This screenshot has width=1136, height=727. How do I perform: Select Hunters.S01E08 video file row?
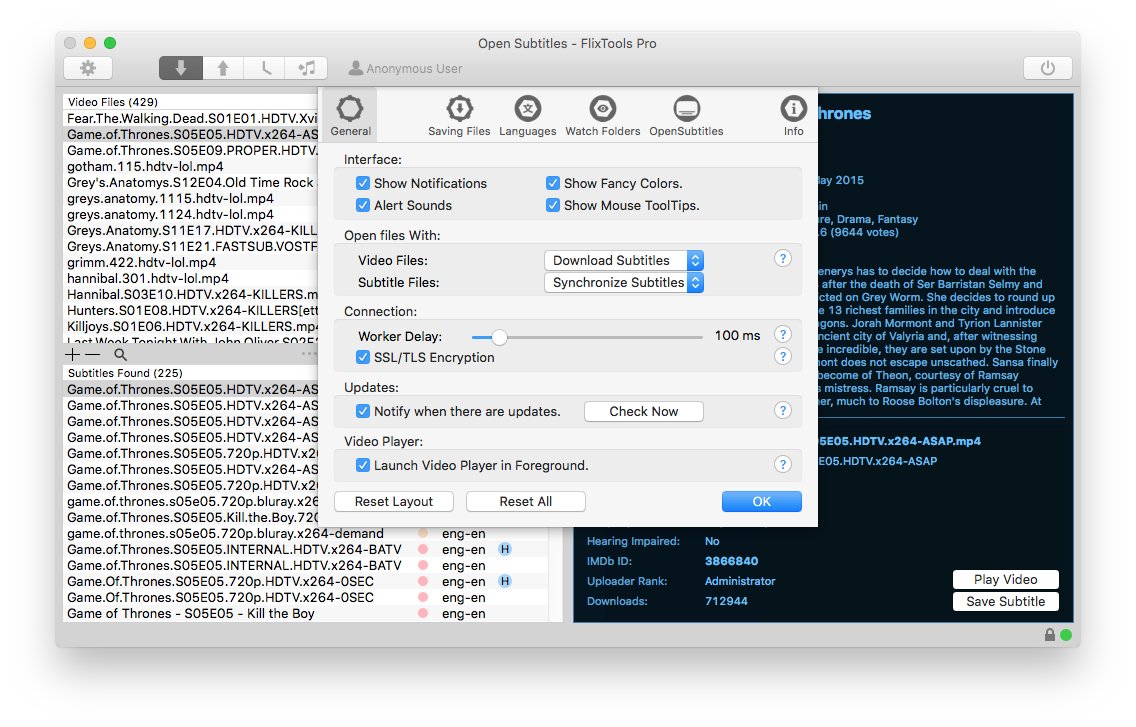click(191, 310)
